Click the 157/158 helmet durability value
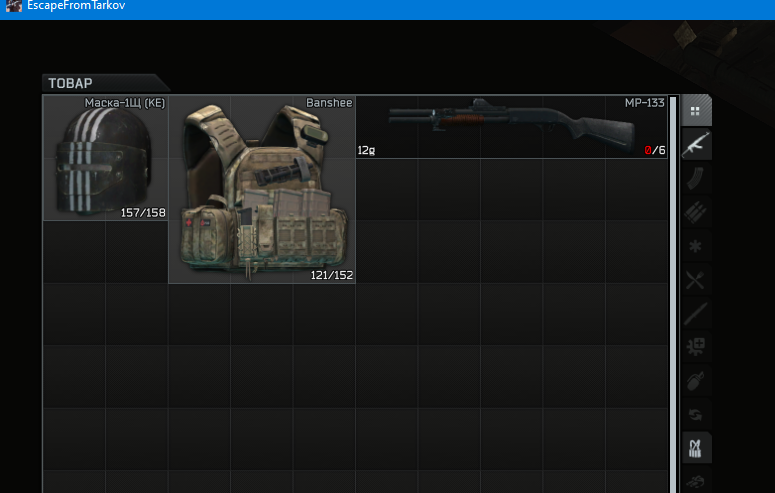 (143, 213)
